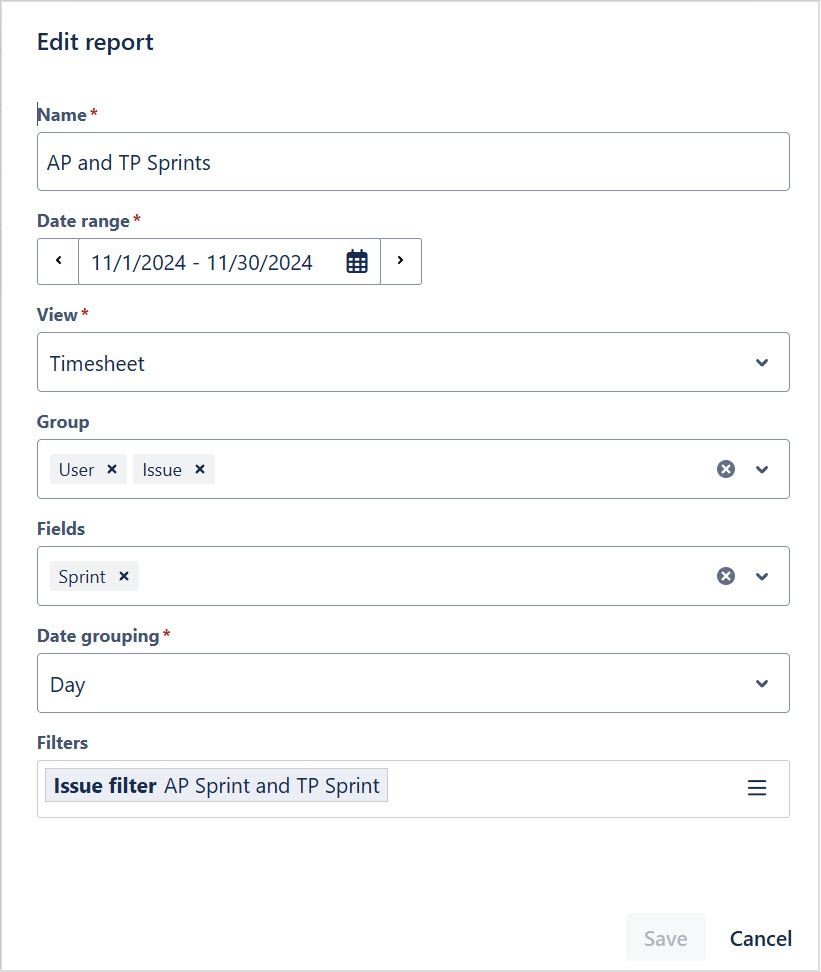Remove the Sprint field tag
This screenshot has height=972, width=821.
point(124,576)
